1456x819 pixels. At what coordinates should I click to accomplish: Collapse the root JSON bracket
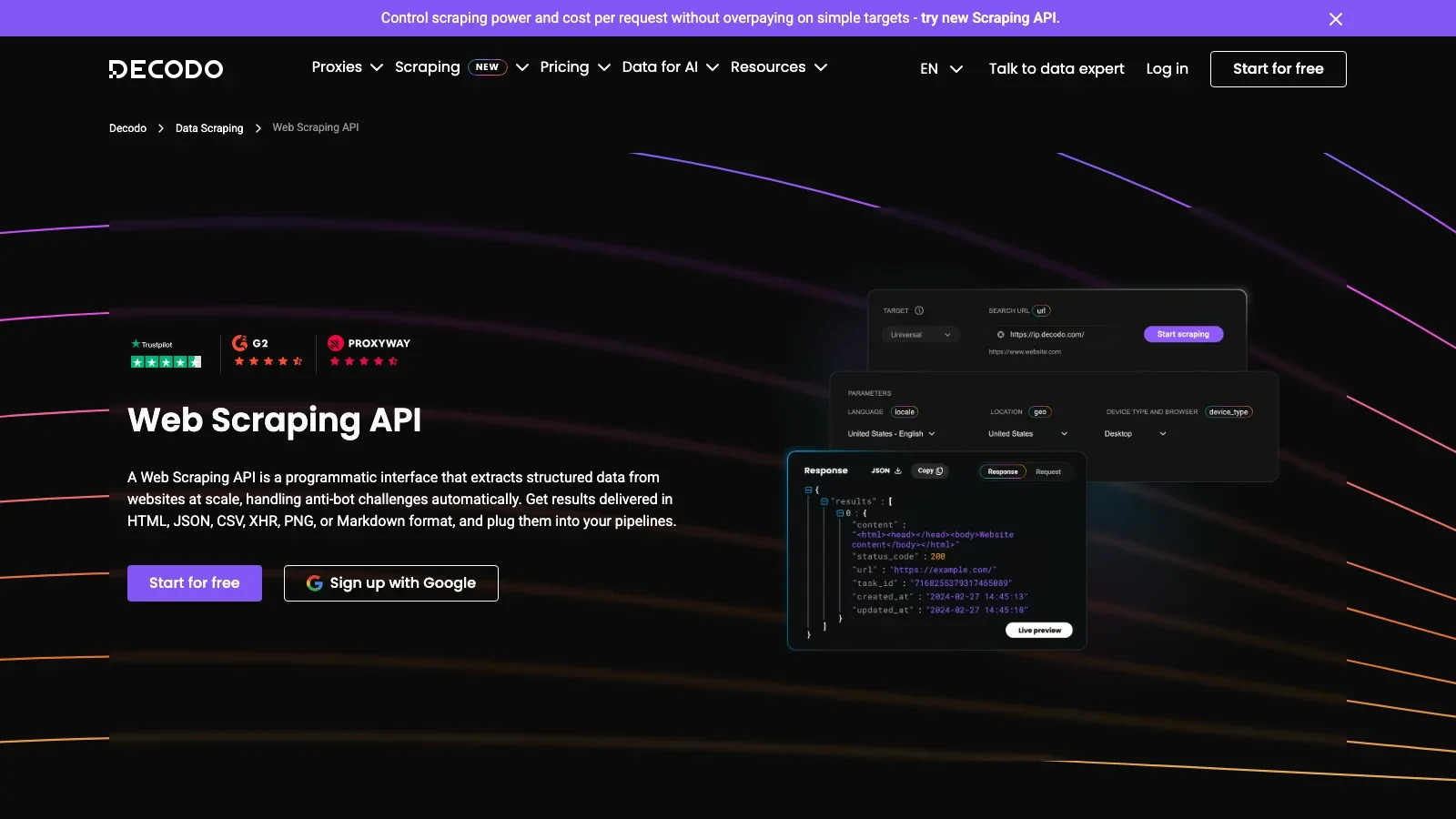tap(808, 490)
